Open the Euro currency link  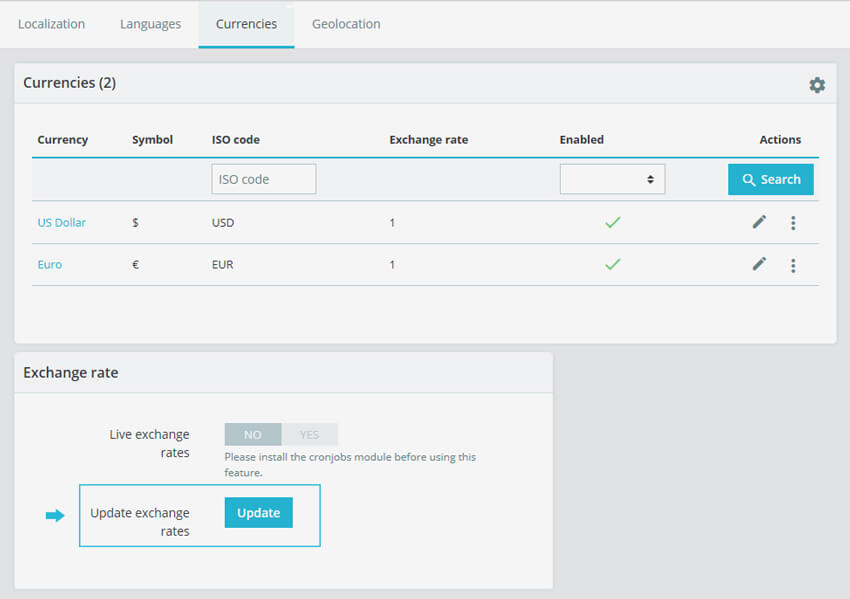coord(49,264)
